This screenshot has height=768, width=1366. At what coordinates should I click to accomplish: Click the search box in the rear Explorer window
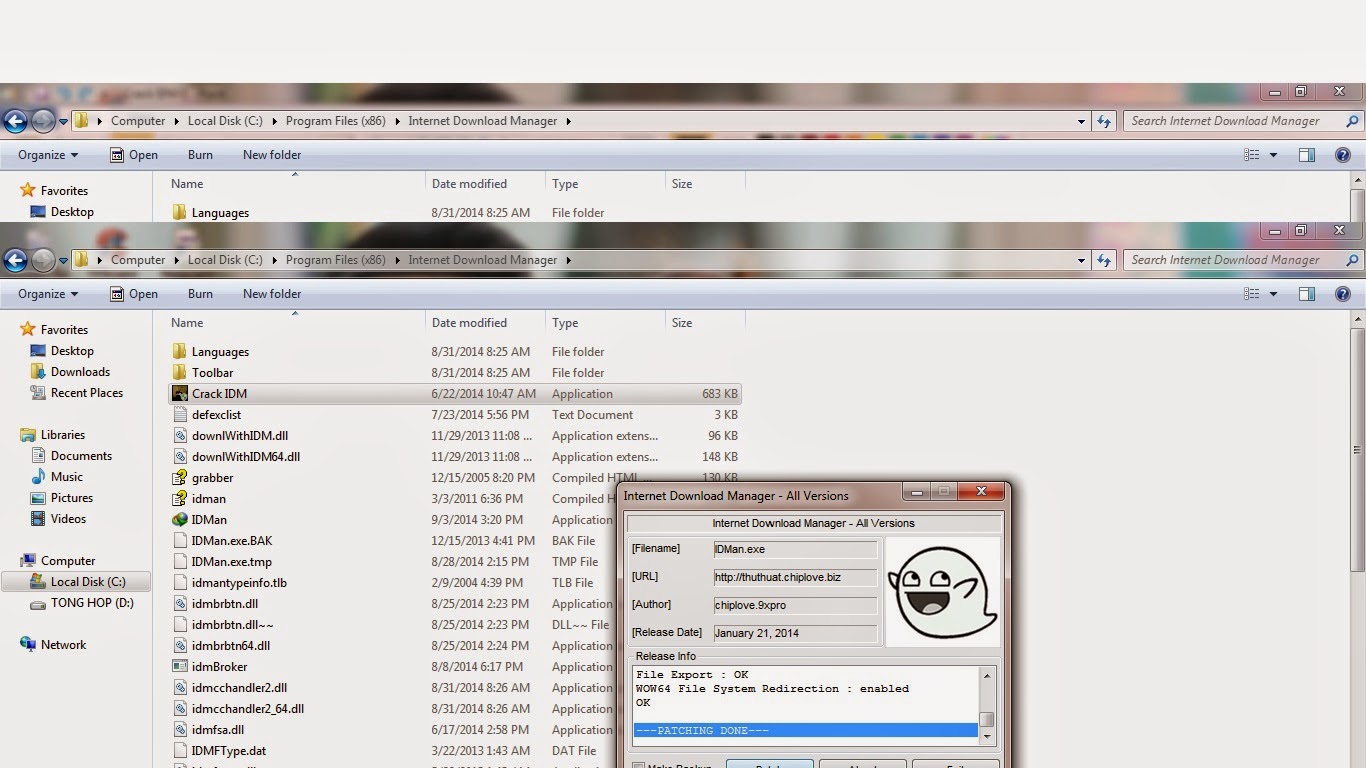tap(1243, 121)
